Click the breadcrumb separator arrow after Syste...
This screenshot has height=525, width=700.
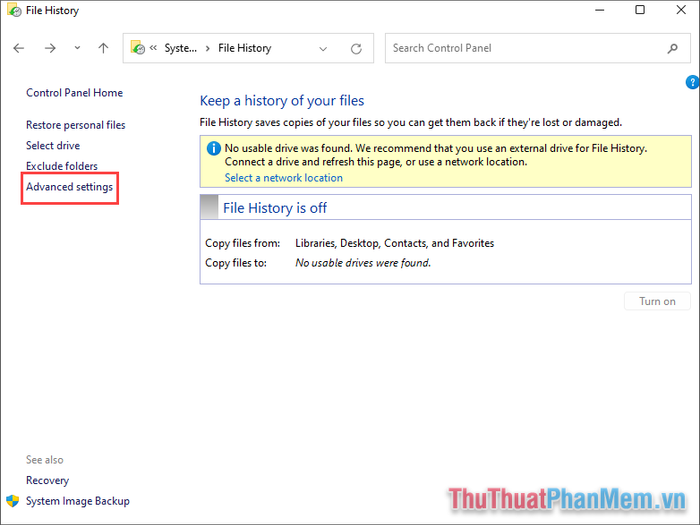208,48
